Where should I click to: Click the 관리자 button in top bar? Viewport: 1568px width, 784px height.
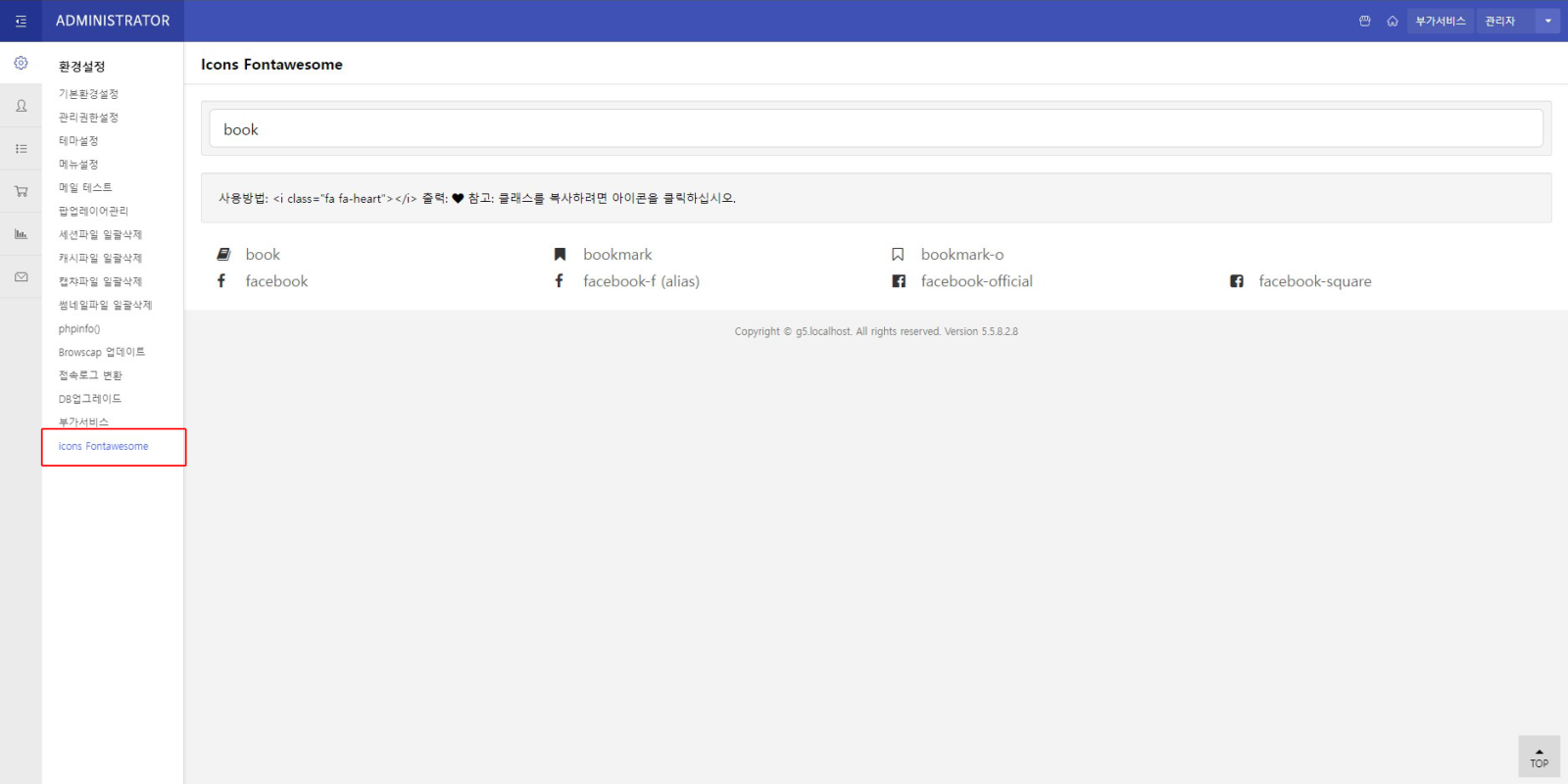click(1499, 21)
